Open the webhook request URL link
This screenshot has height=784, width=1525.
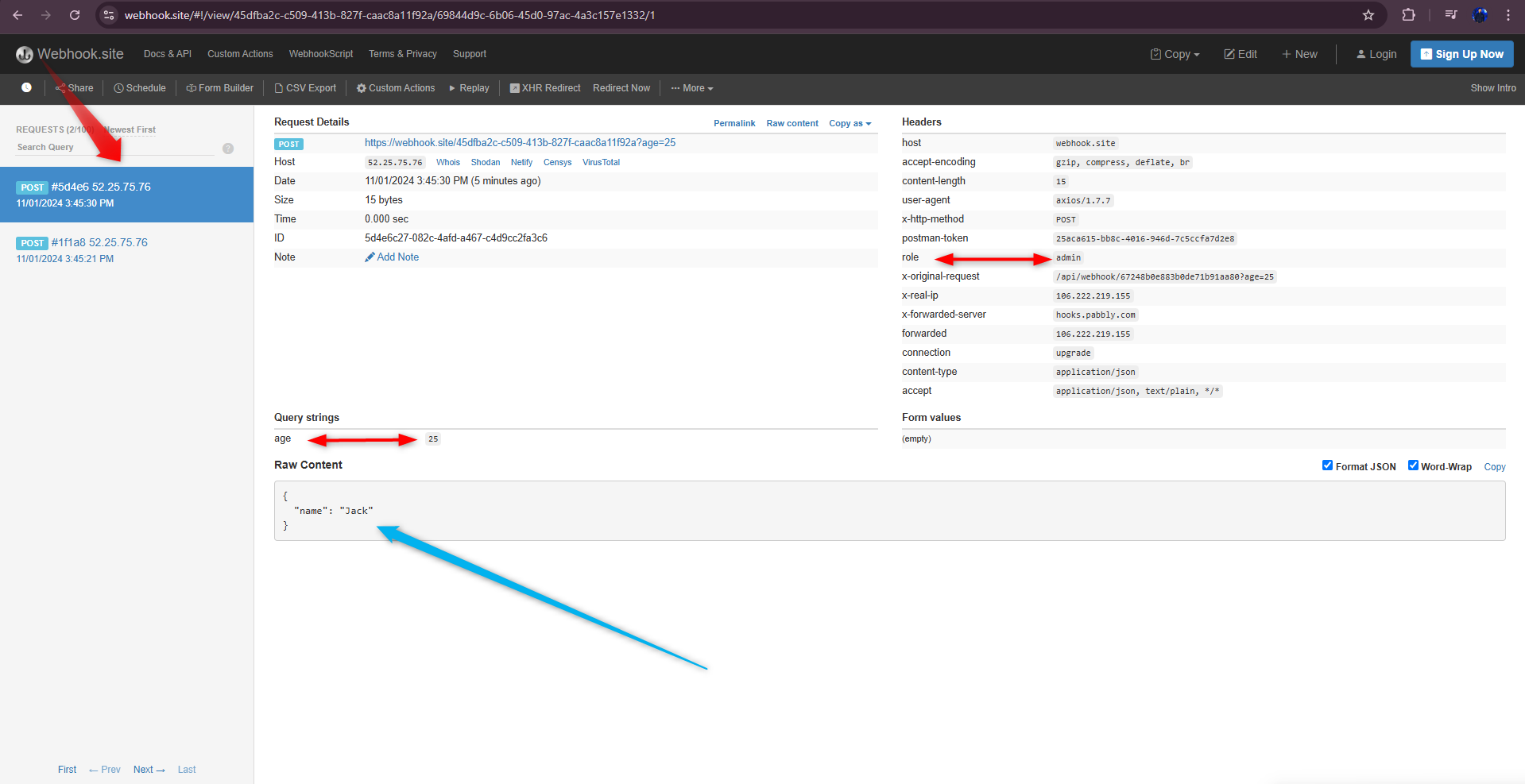point(520,143)
